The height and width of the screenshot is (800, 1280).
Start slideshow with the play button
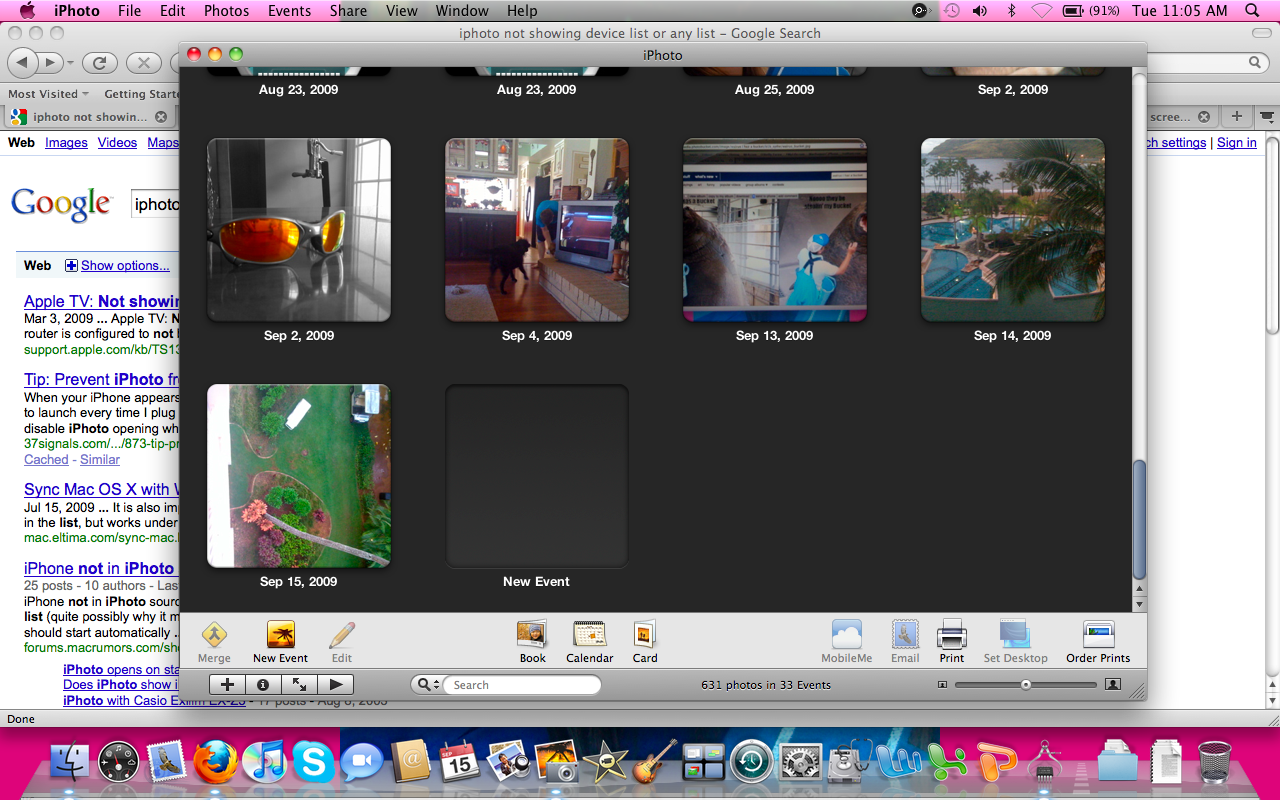tap(336, 685)
